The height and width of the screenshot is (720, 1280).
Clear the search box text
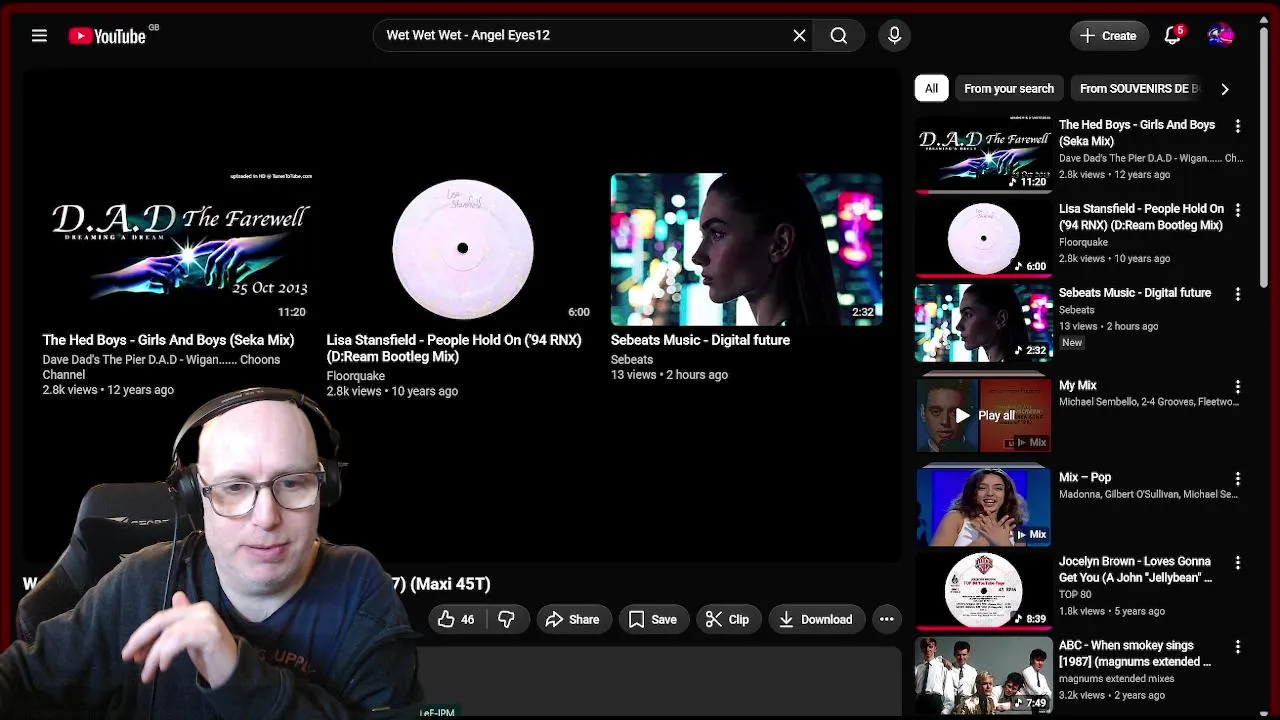point(799,36)
